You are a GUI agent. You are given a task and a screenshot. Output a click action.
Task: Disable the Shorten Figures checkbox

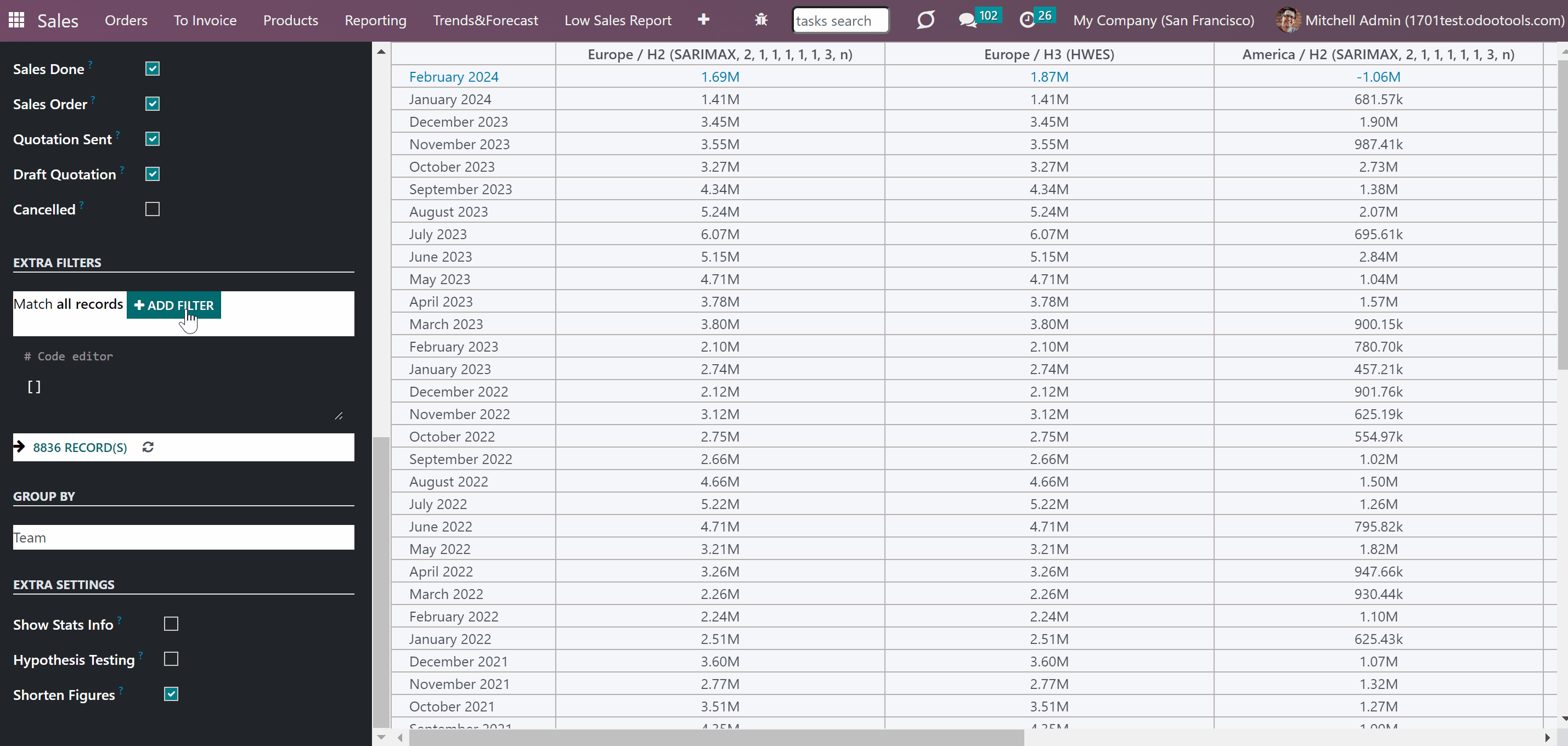coord(171,694)
